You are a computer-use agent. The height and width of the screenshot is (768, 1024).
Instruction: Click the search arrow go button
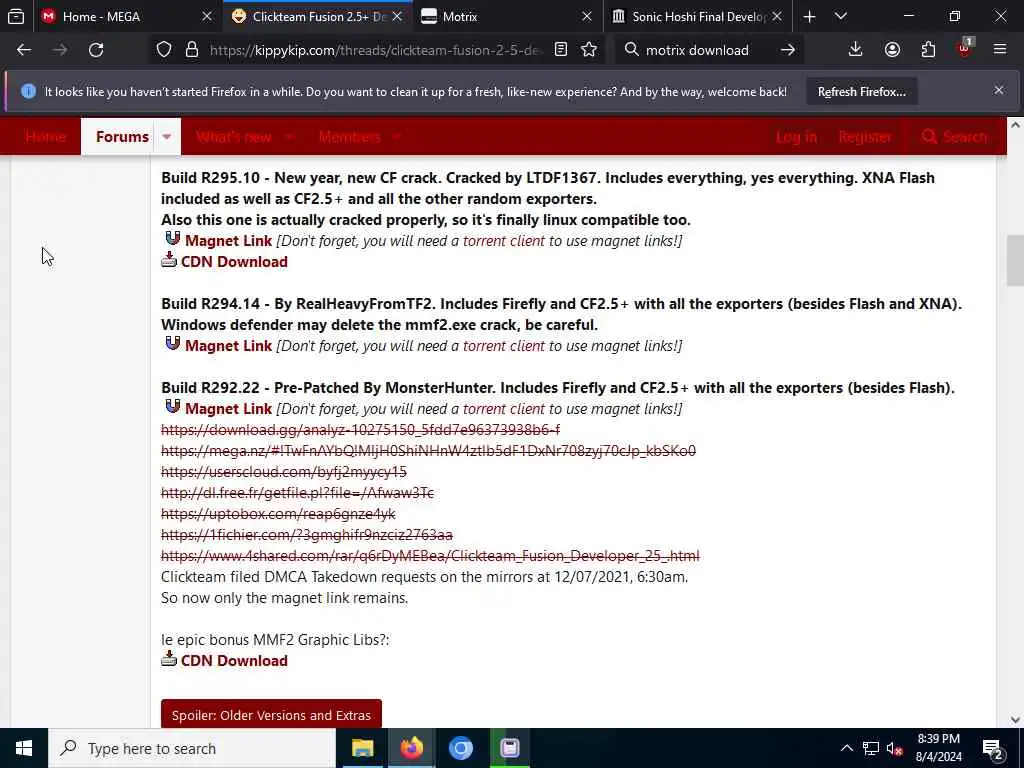788,50
